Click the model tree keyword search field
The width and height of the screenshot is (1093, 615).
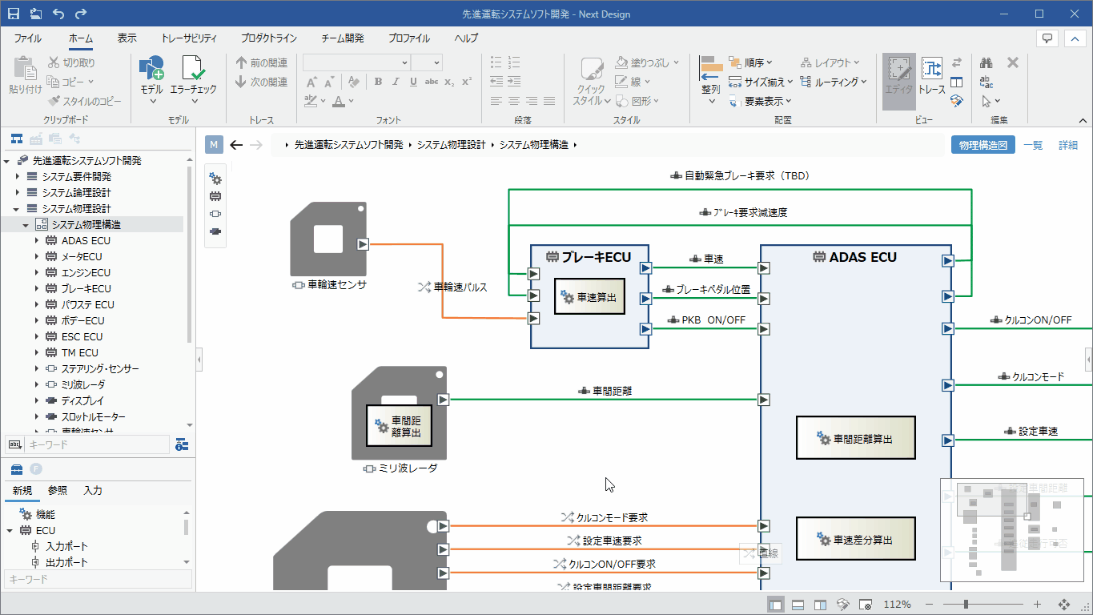click(98, 444)
